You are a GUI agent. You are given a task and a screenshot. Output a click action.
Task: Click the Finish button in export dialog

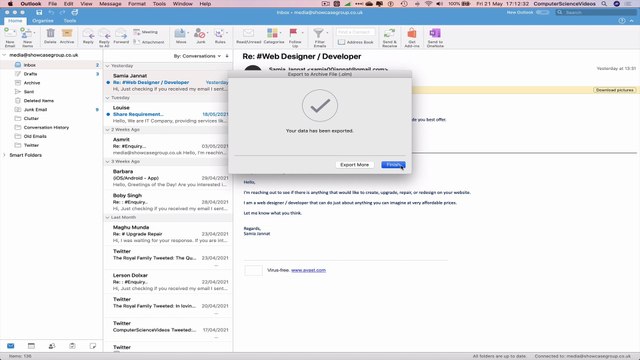[393, 164]
